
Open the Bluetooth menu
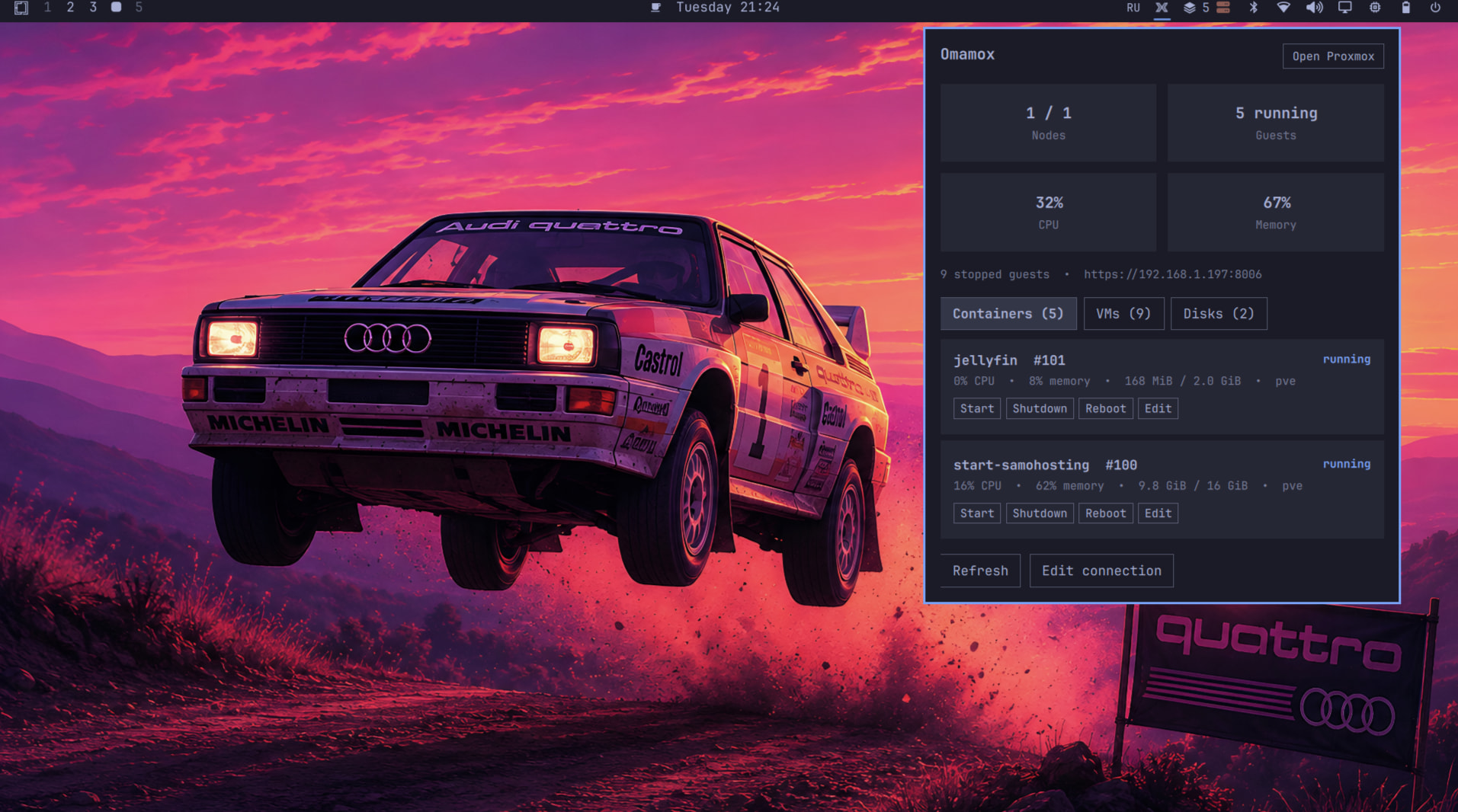(x=1254, y=8)
